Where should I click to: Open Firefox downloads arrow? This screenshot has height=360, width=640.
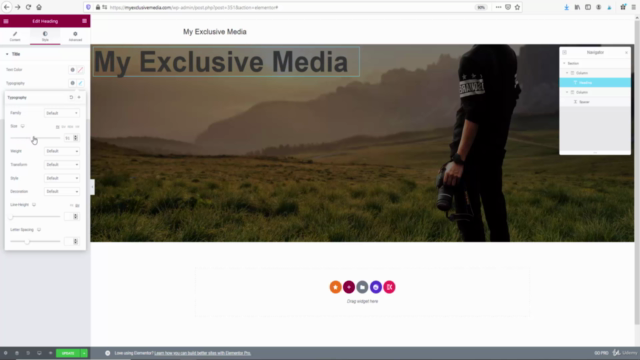(567, 7)
